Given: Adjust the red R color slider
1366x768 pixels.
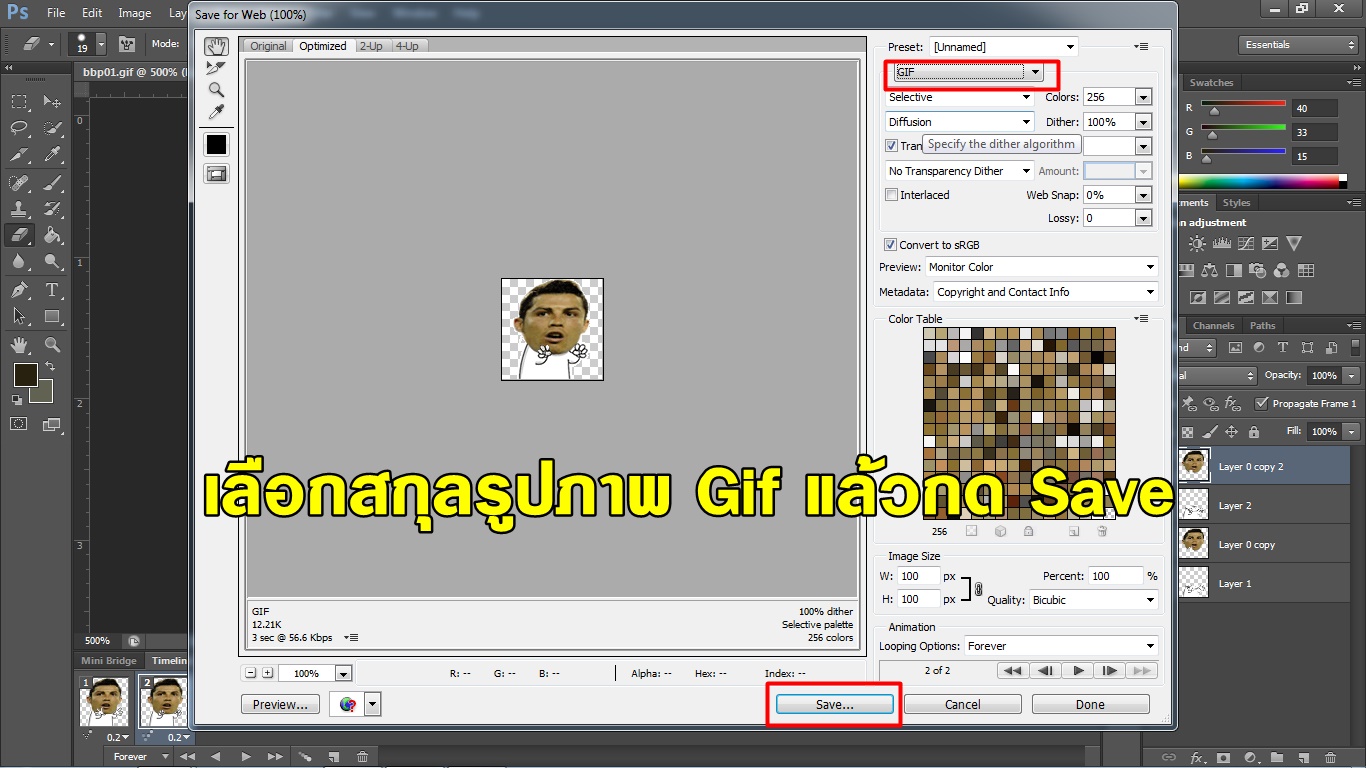Looking at the screenshot, I should tap(1214, 110).
